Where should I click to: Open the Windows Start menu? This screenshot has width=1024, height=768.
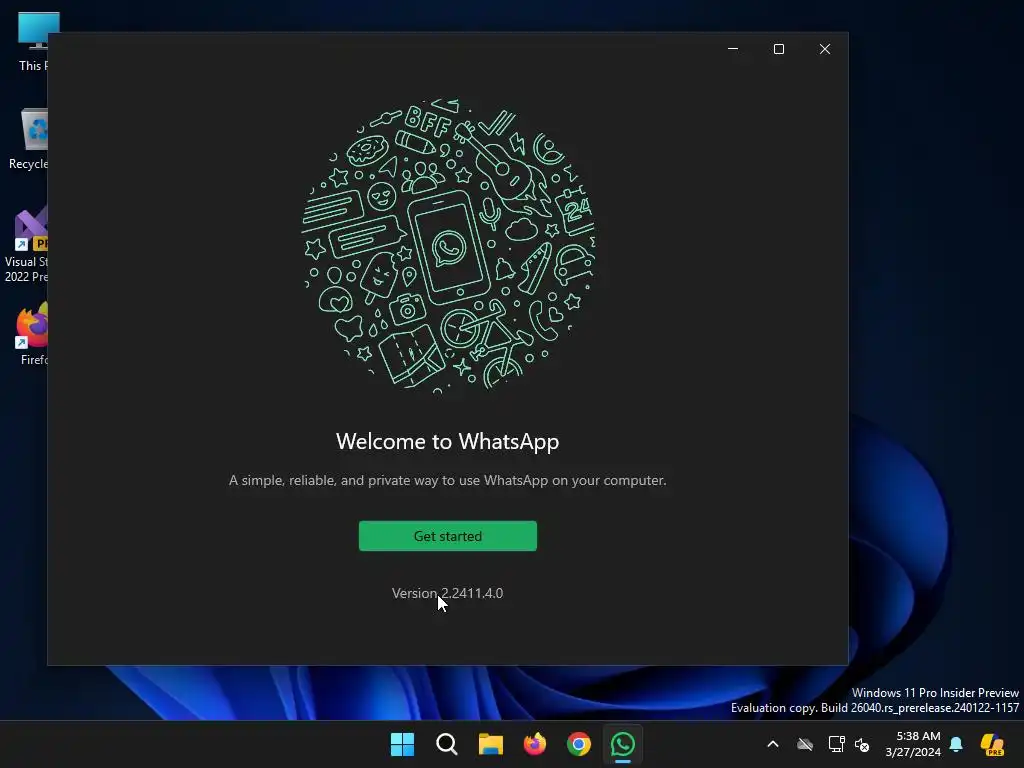pyautogui.click(x=402, y=744)
